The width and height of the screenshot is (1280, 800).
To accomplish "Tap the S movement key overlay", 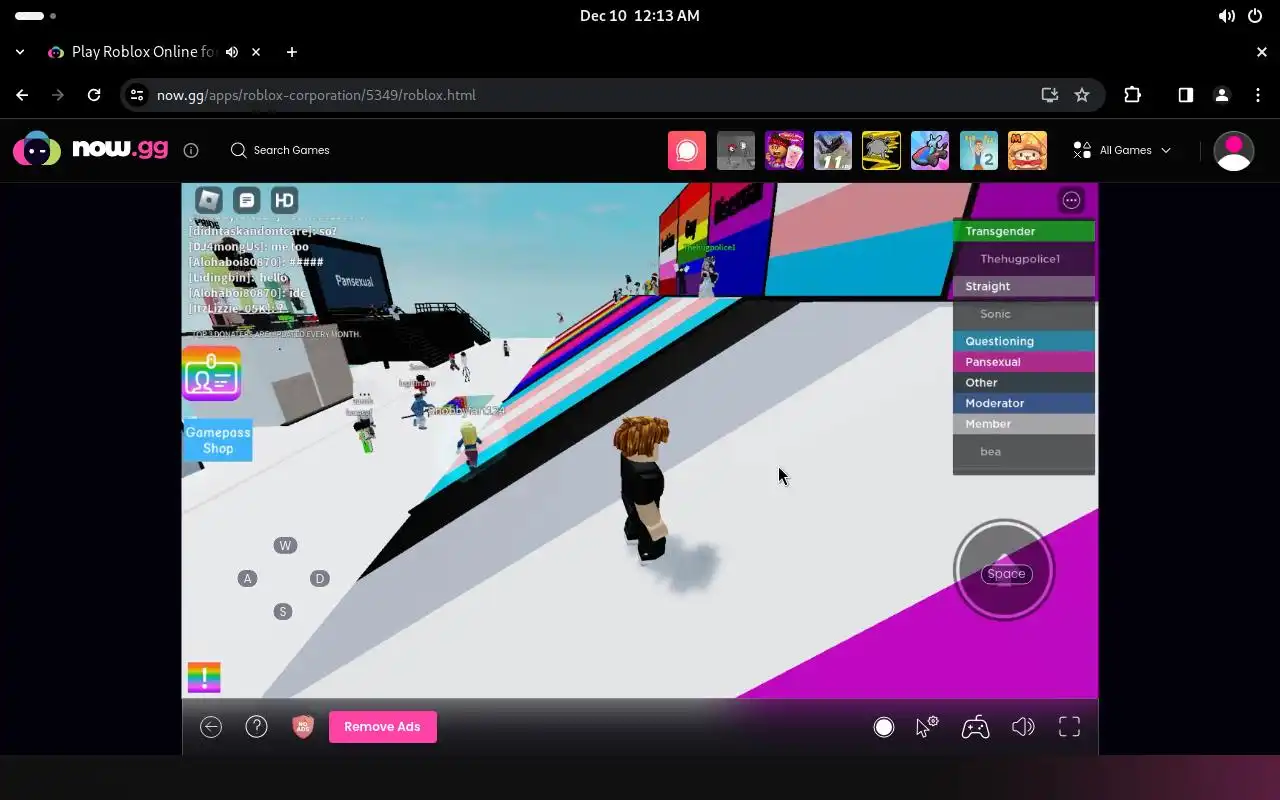I will click(x=283, y=612).
